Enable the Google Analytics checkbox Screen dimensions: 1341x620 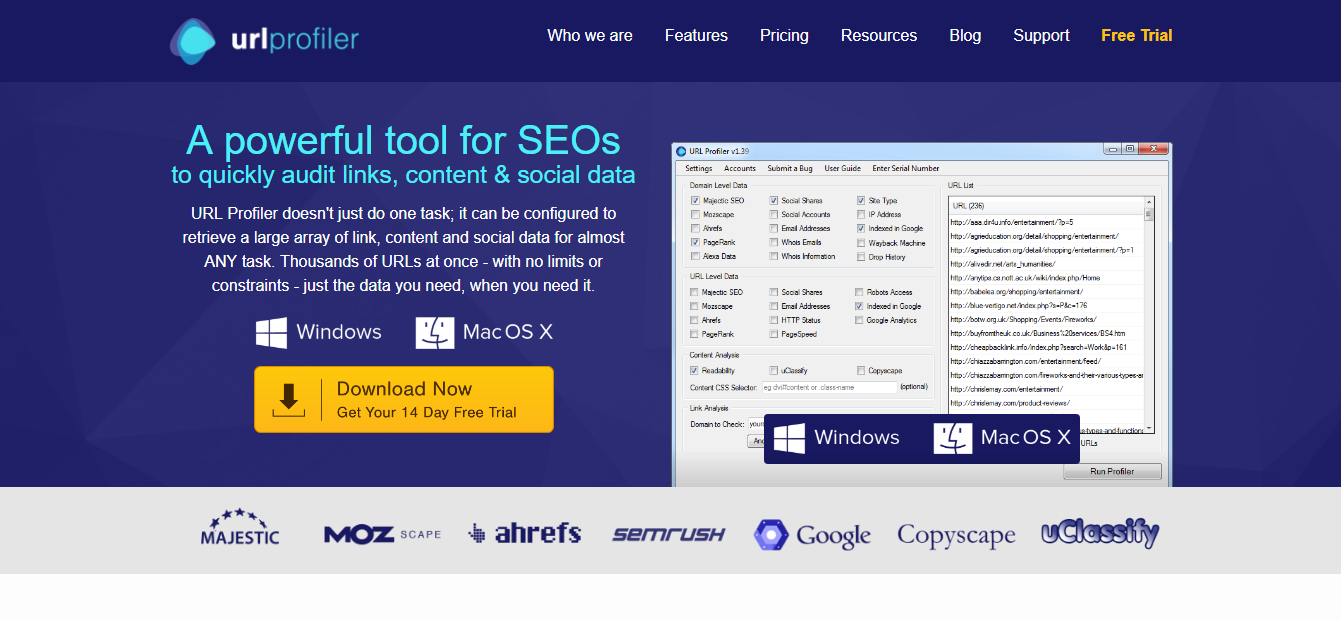tap(859, 320)
